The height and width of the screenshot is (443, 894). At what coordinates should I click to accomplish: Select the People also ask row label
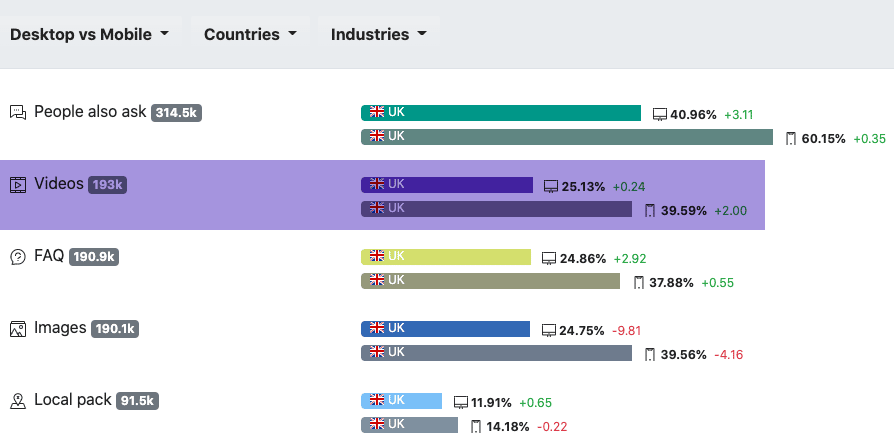pos(90,112)
